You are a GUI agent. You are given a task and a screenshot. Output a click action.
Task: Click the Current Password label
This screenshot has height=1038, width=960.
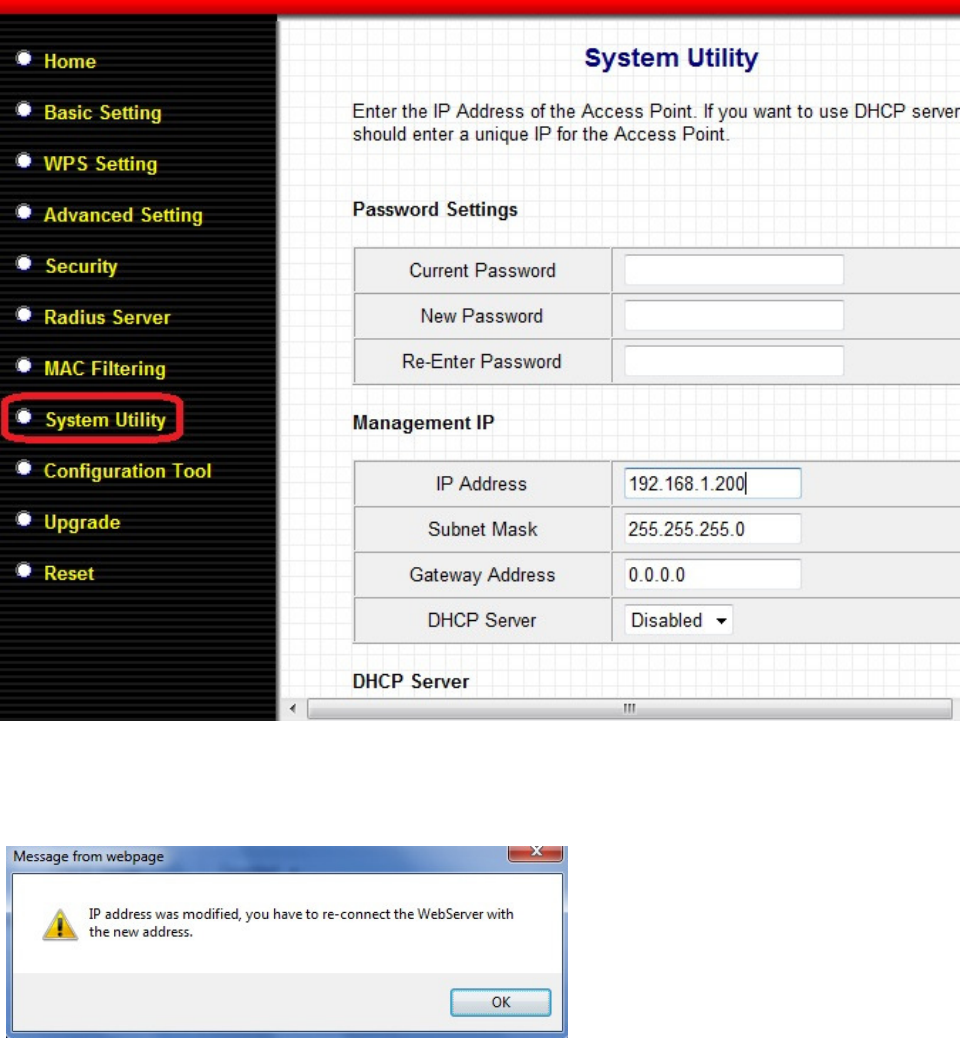(482, 271)
